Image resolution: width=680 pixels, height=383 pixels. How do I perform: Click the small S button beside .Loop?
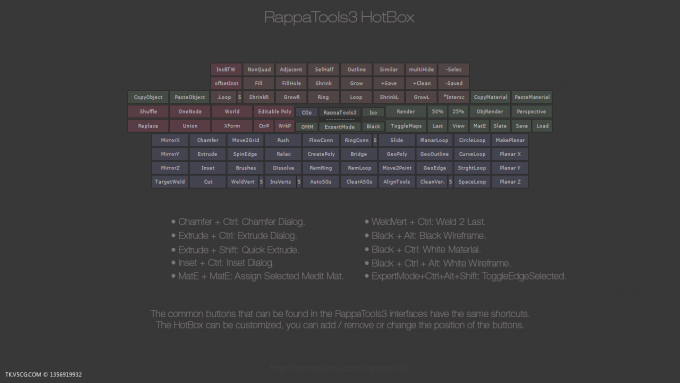tap(239, 97)
